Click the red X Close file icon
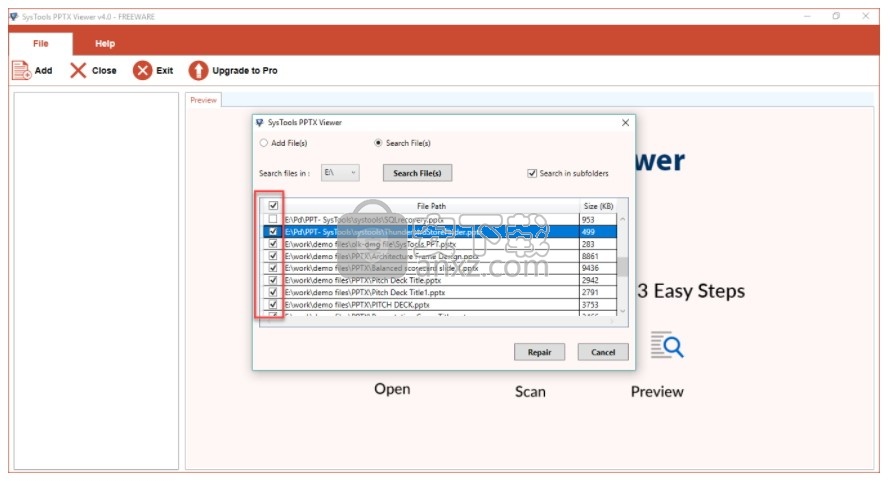Image resolution: width=890 pixels, height=481 pixels. tap(78, 70)
